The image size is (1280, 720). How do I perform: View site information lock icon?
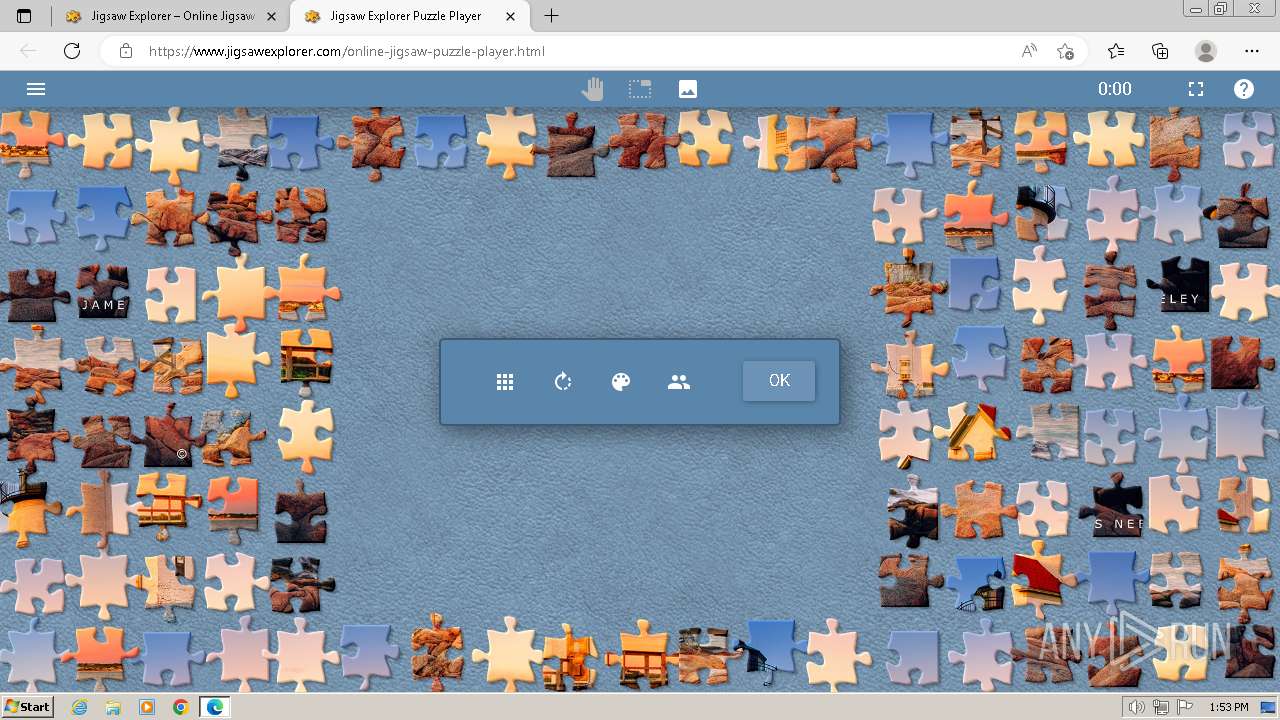(x=125, y=51)
